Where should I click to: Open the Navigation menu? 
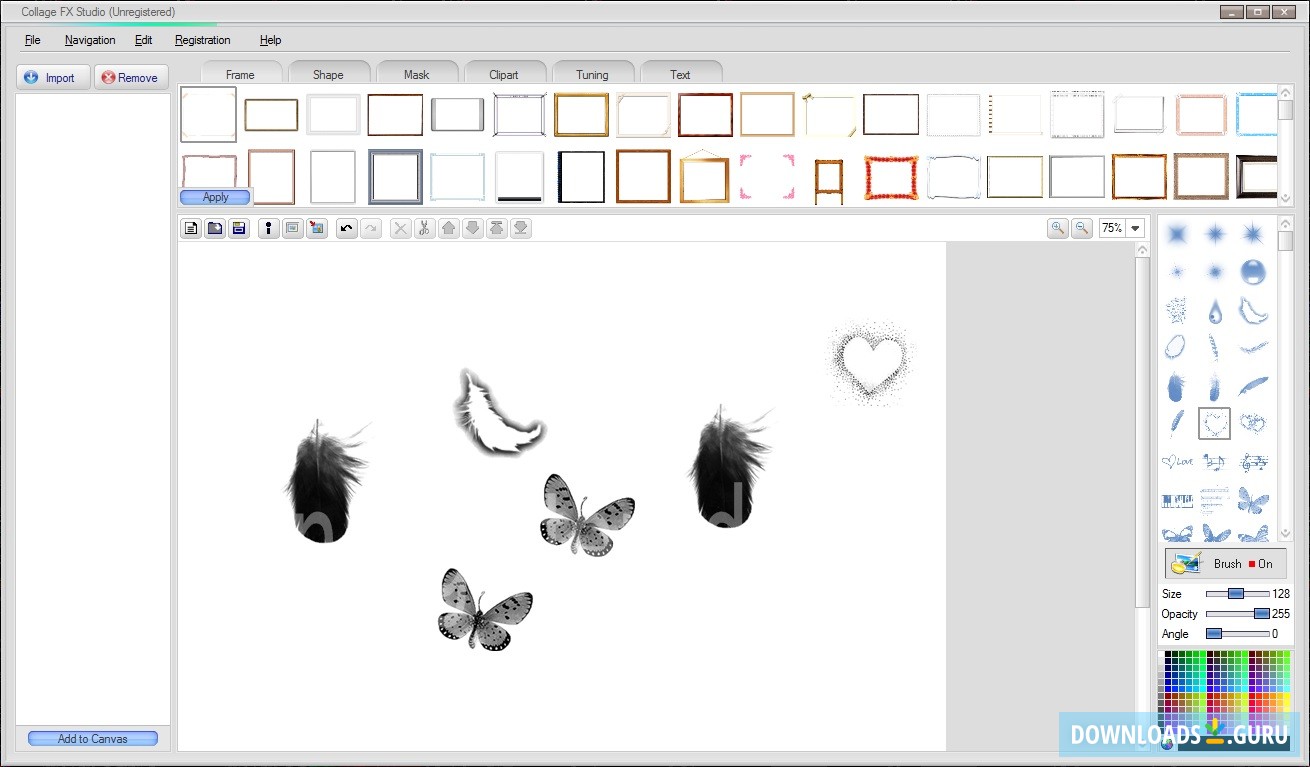pyautogui.click(x=90, y=40)
